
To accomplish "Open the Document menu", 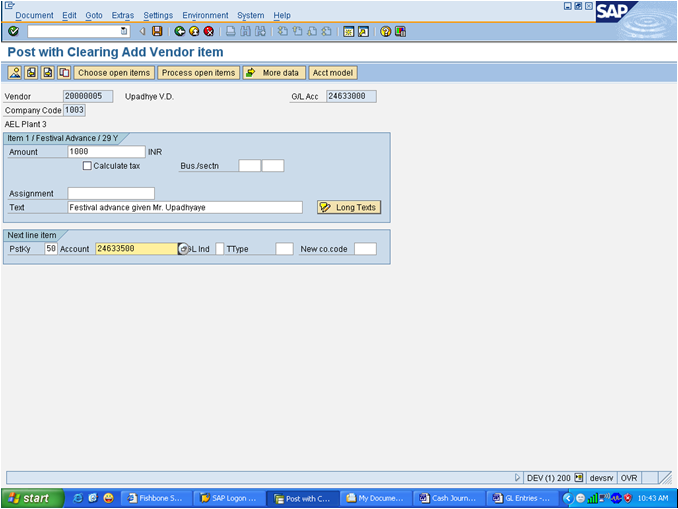I will 34,15.
